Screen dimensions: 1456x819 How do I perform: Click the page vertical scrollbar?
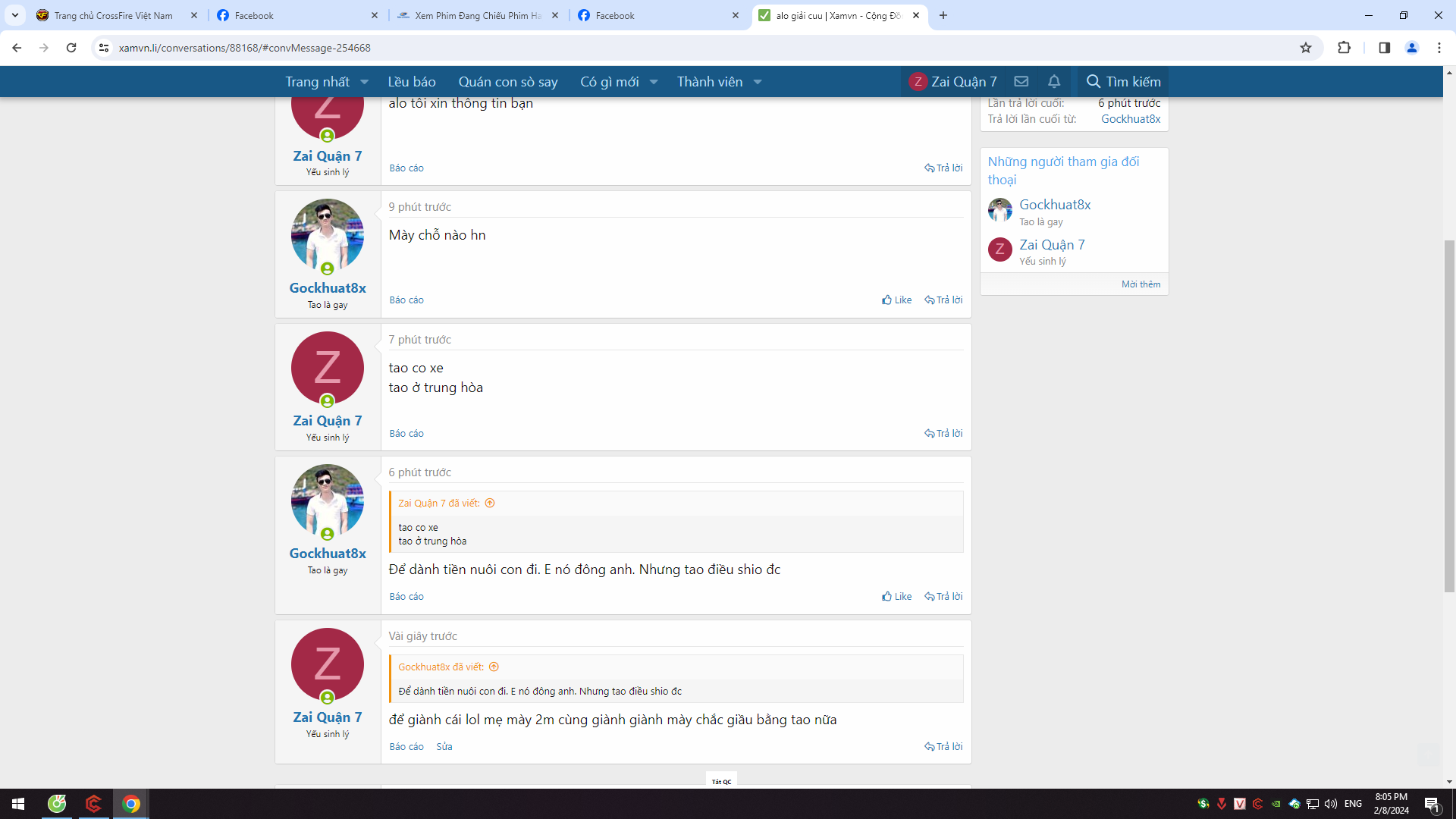(x=1449, y=416)
